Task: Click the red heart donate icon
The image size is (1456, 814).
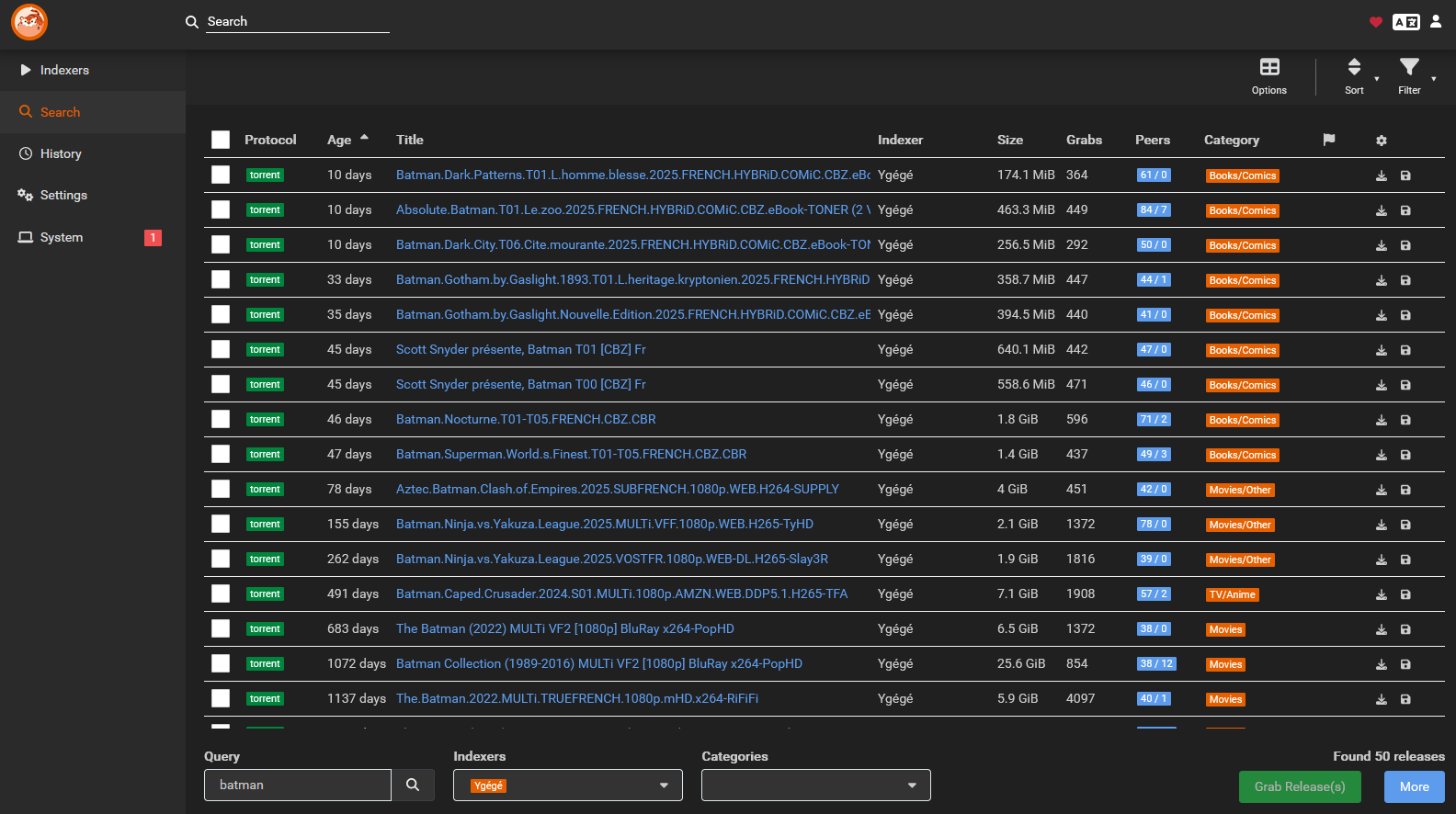Action: point(1375,22)
